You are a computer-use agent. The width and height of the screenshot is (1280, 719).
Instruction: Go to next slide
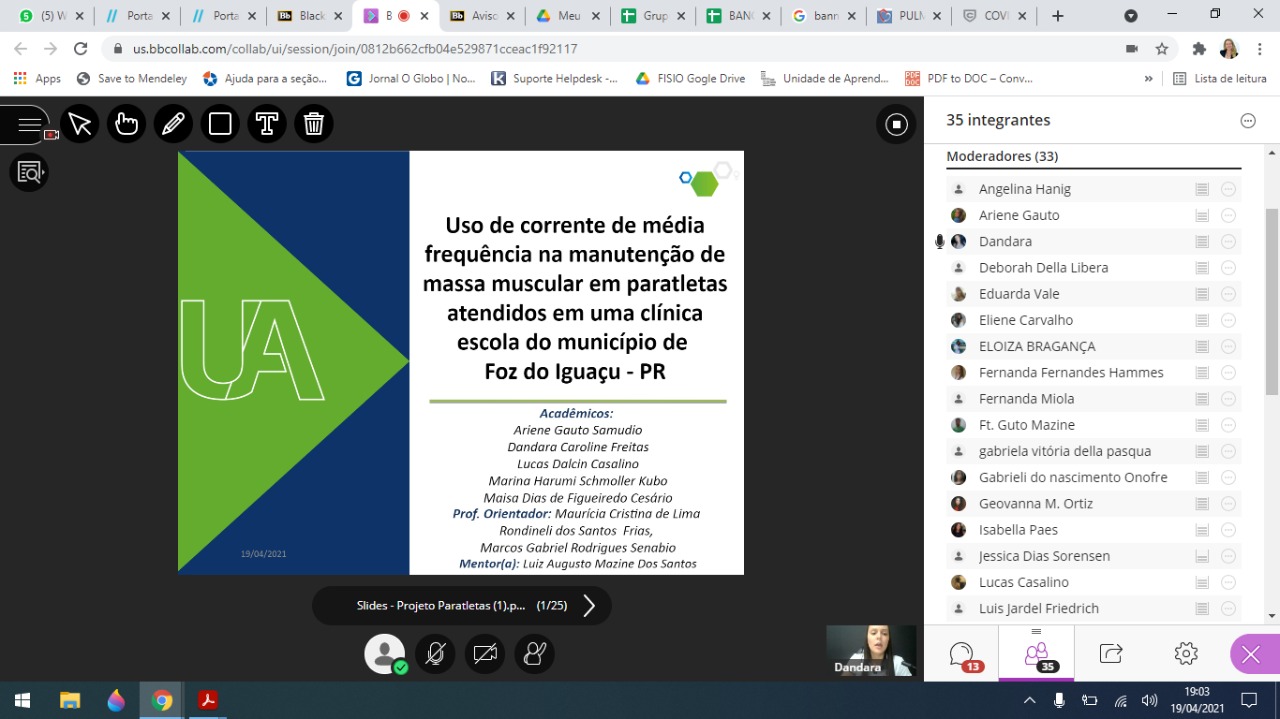click(x=589, y=606)
